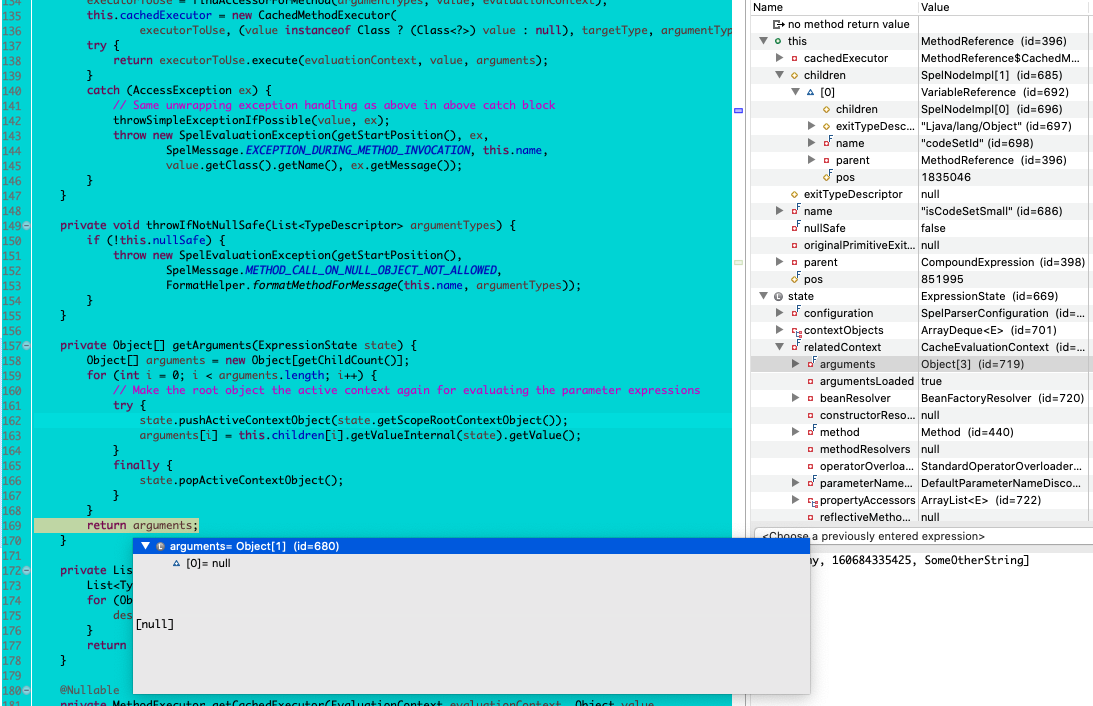Click the argumentsLoaded field icon
Viewport: 1093px width, 706px height.
point(811,381)
